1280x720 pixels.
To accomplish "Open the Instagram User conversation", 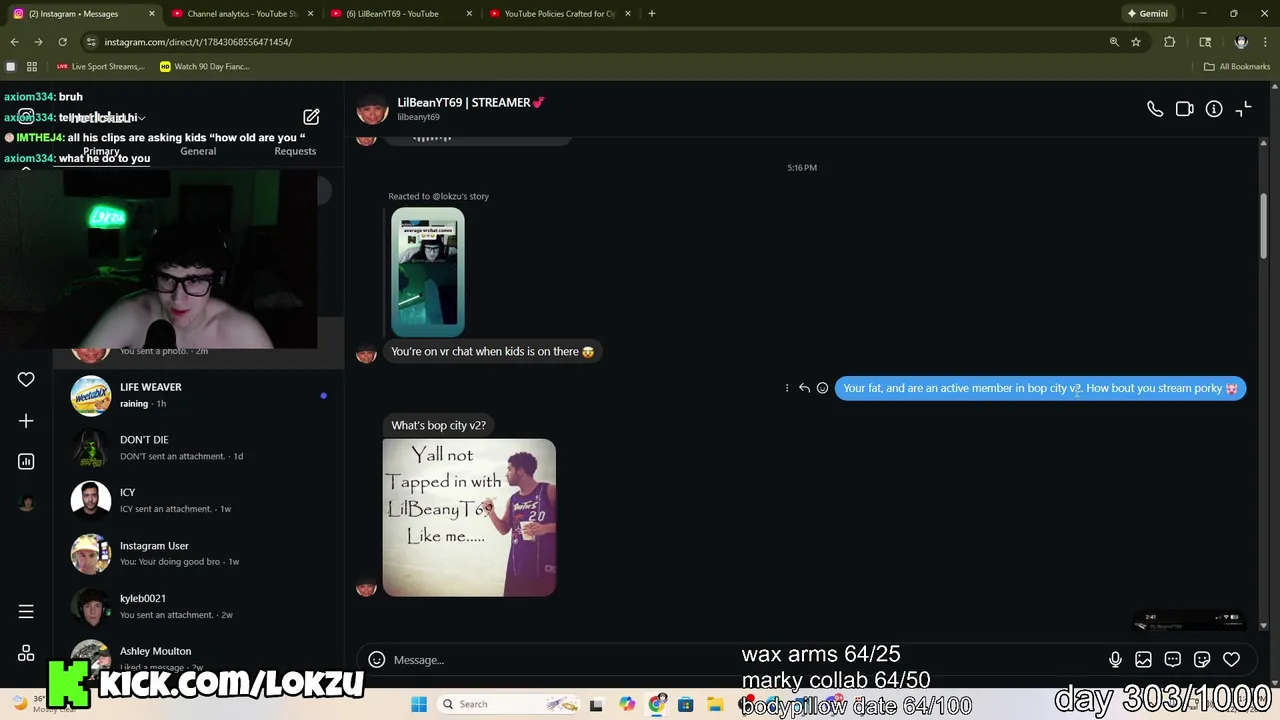I will (199, 553).
